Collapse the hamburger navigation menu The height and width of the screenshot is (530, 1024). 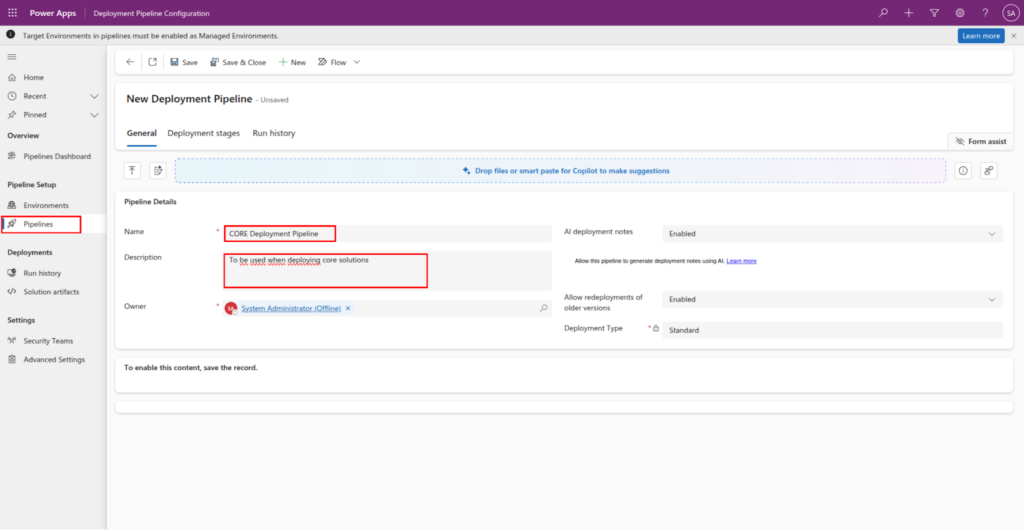click(x=12, y=57)
